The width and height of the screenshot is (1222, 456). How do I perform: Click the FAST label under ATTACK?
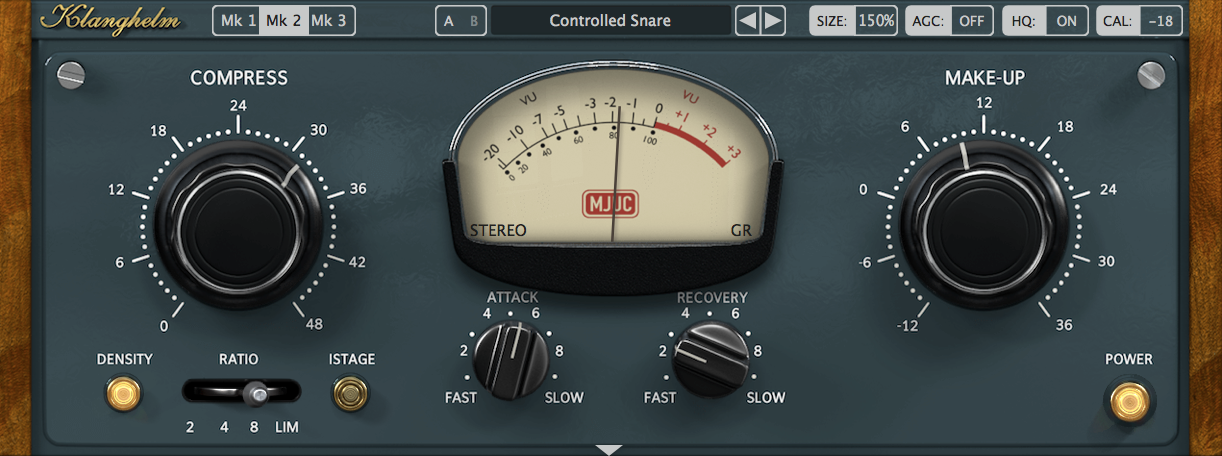pyautogui.click(x=461, y=398)
